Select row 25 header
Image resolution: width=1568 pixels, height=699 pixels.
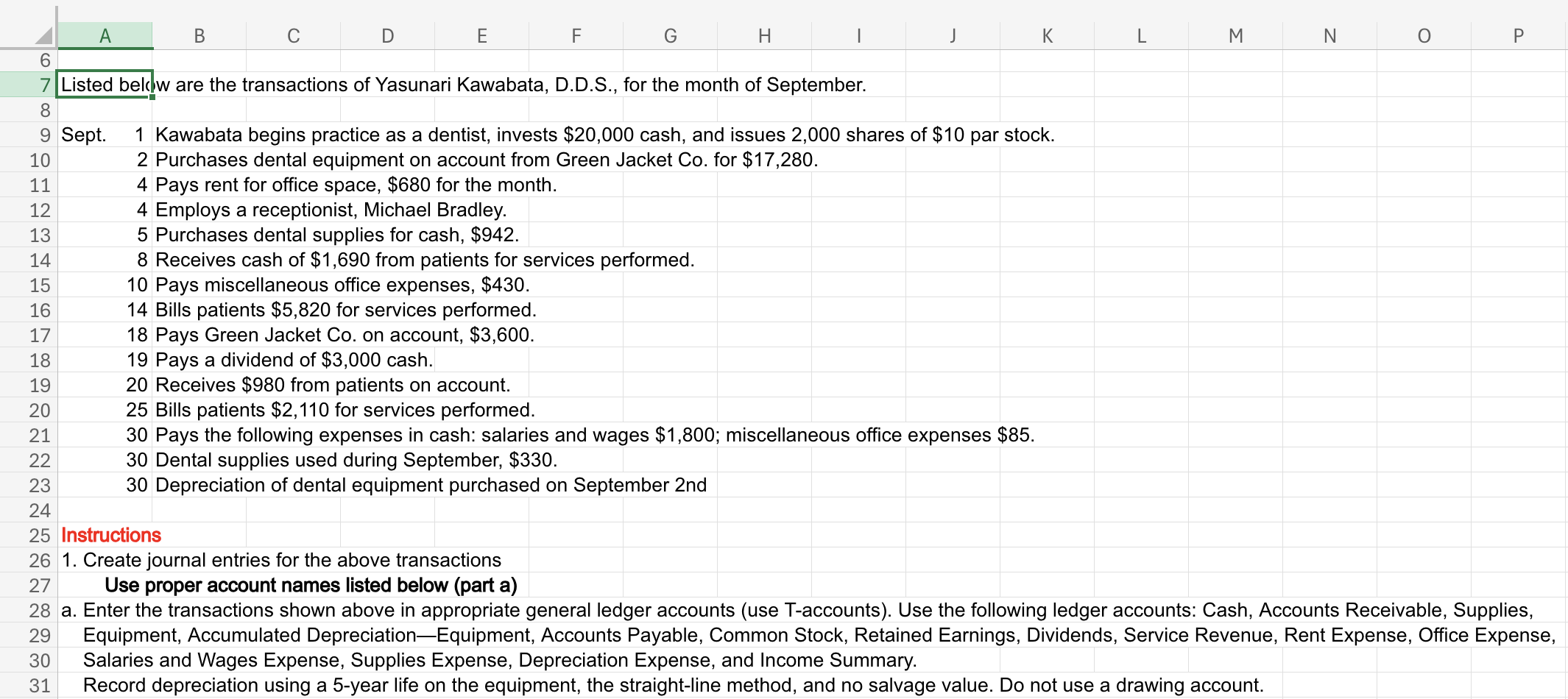[37, 535]
